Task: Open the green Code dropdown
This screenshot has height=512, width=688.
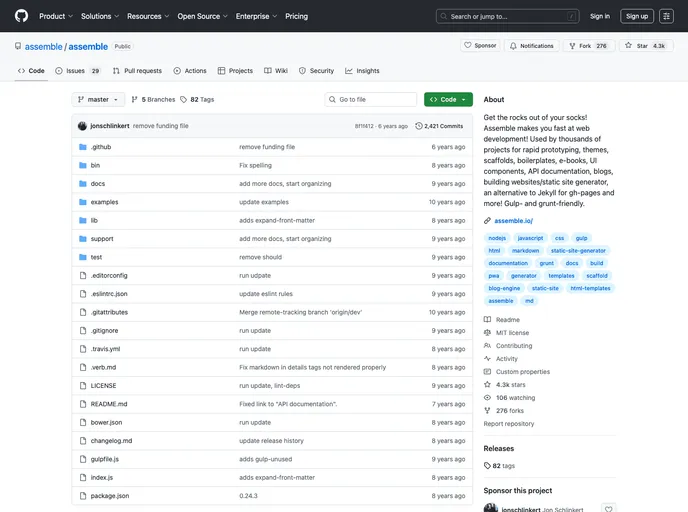Action: click(448, 100)
